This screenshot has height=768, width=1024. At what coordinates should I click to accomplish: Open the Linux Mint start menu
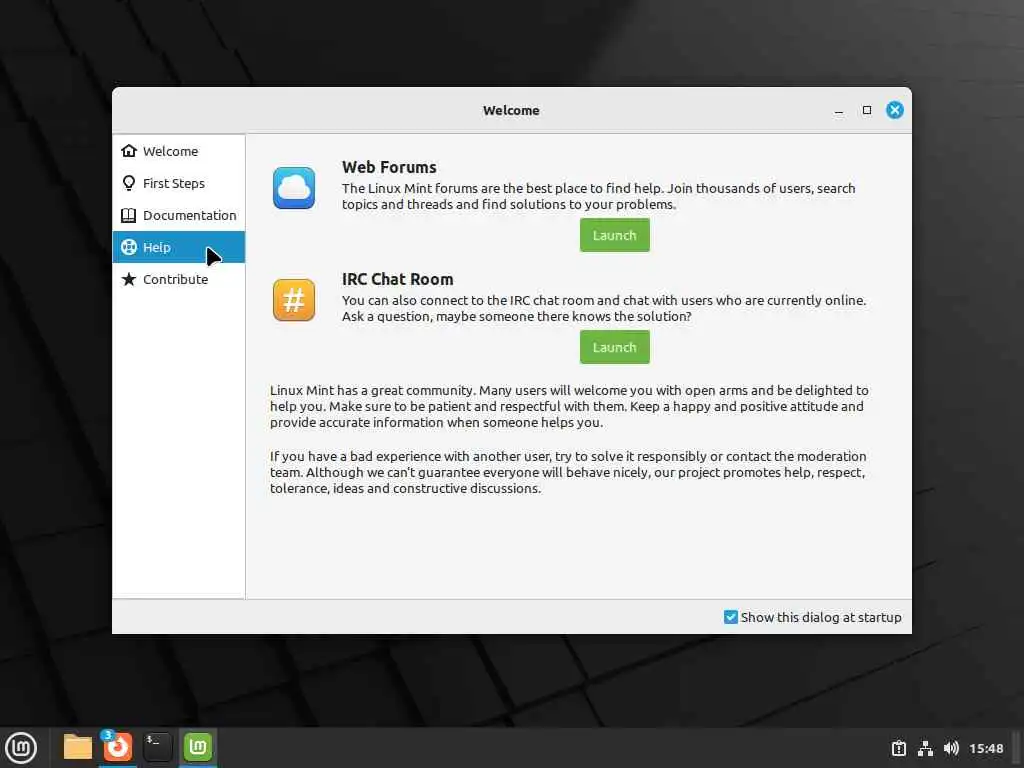[x=21, y=748]
